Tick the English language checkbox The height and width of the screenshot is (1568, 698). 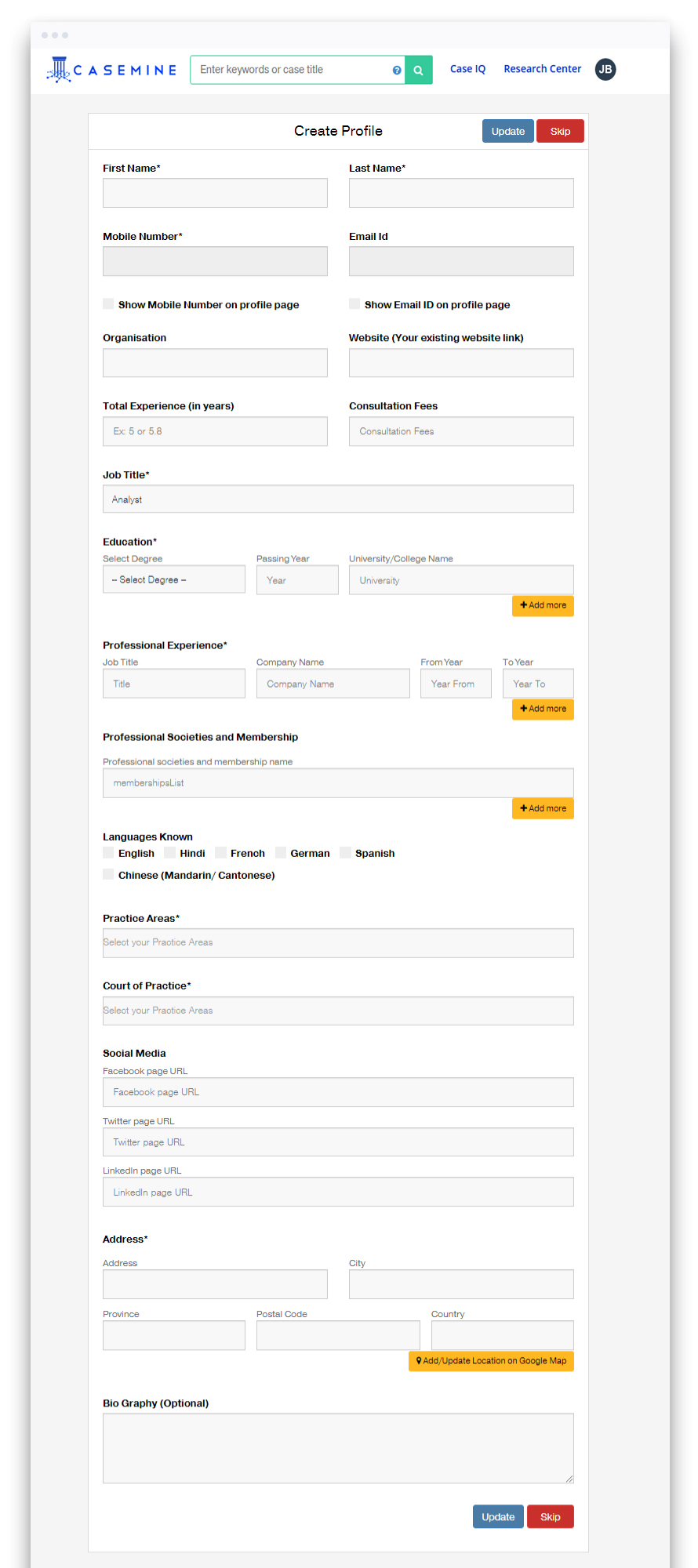pyautogui.click(x=108, y=853)
